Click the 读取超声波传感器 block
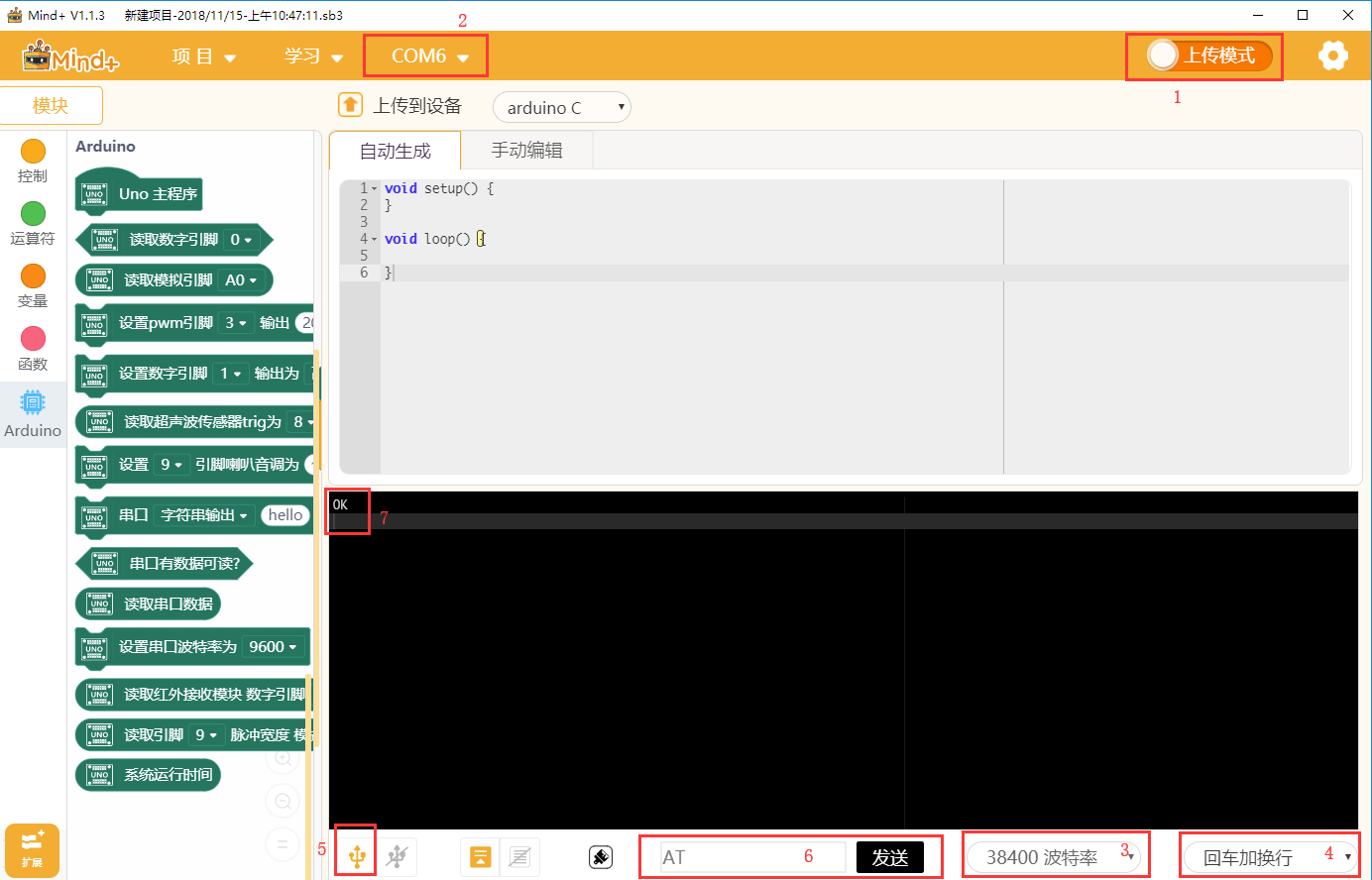 pyautogui.click(x=194, y=421)
